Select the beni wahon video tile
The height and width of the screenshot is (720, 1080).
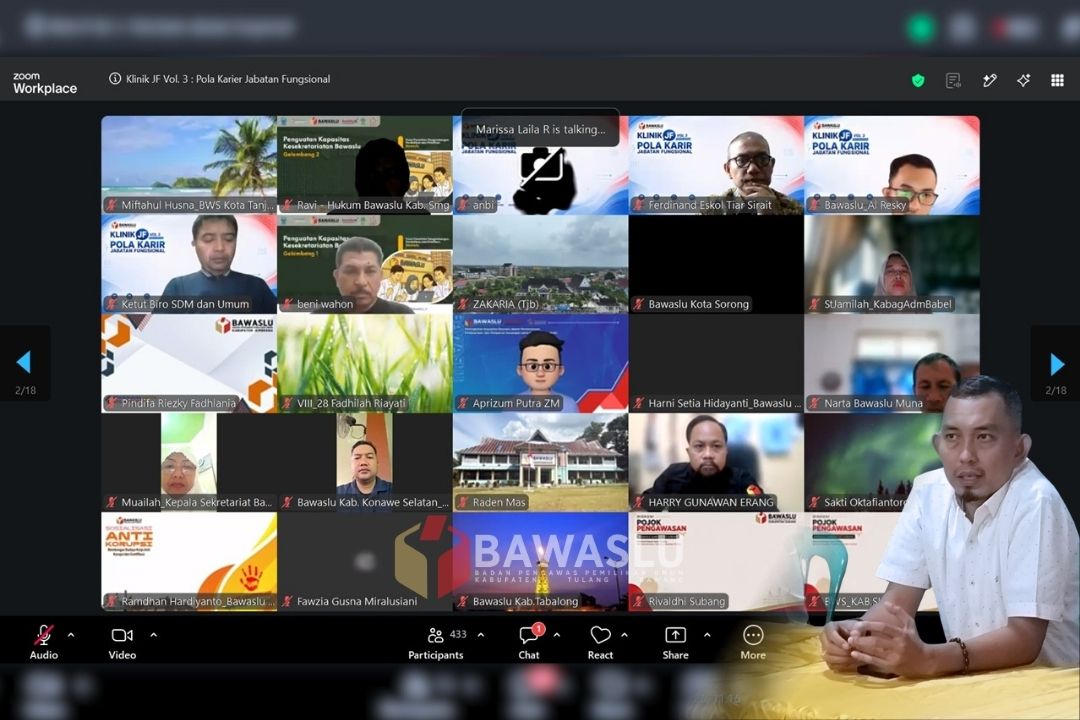pos(365,265)
